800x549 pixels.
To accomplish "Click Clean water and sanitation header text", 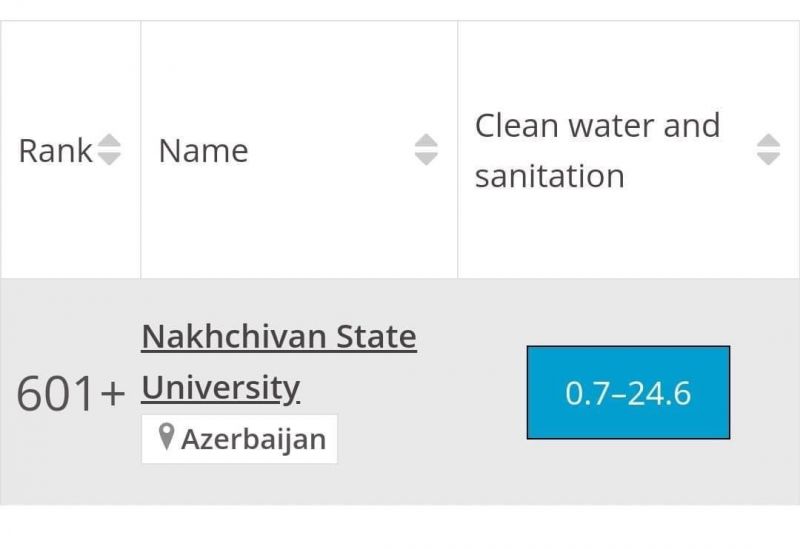I will click(597, 151).
